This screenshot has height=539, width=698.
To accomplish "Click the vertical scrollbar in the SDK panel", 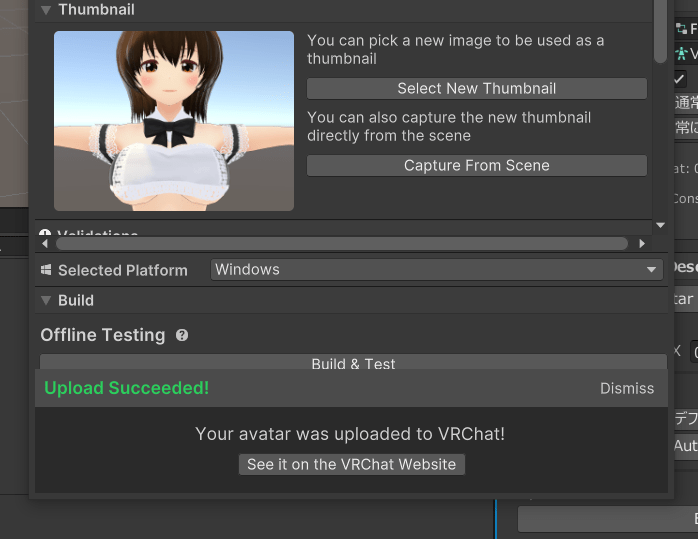I will (660, 30).
